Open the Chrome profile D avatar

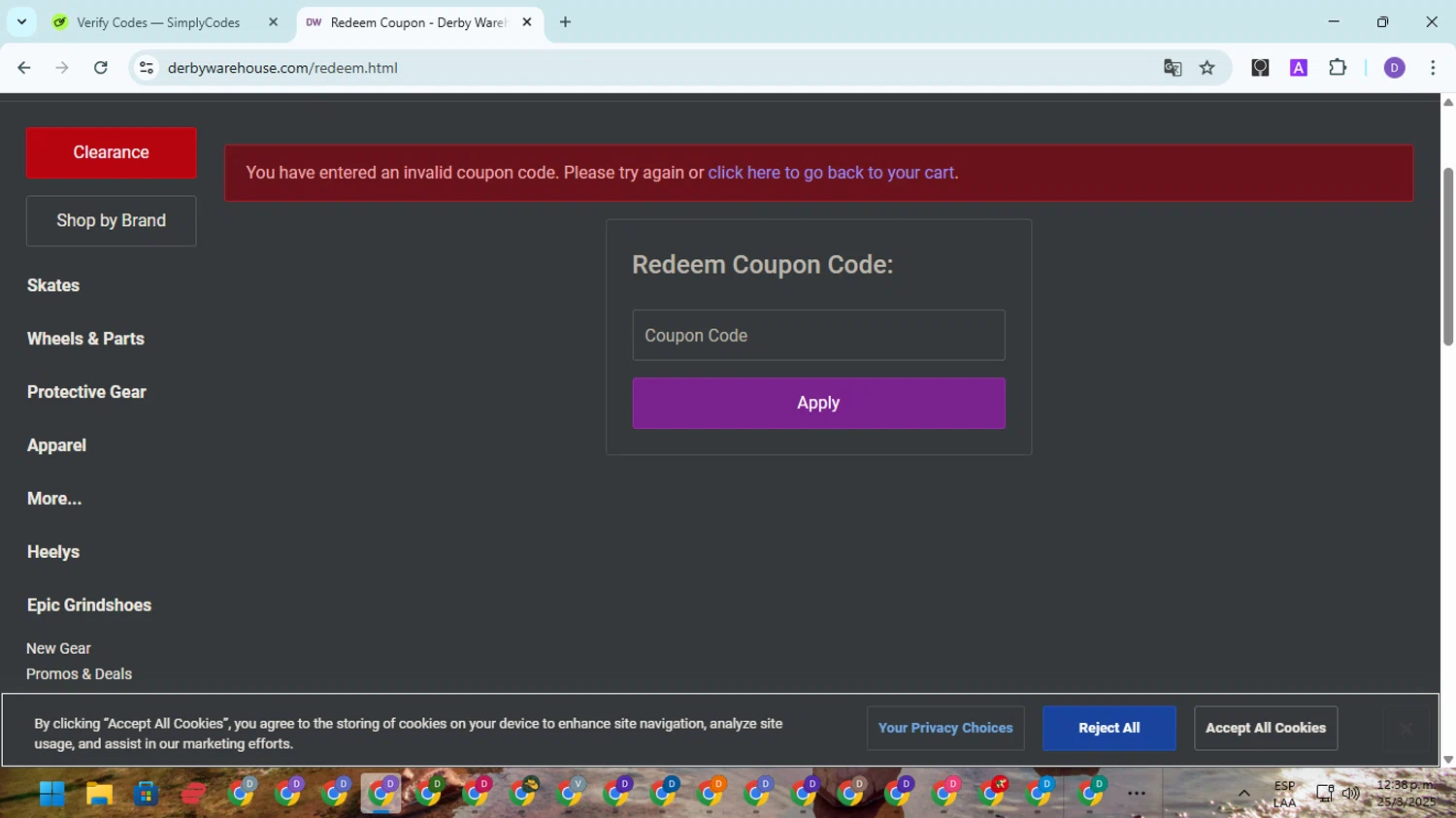pyautogui.click(x=1395, y=68)
